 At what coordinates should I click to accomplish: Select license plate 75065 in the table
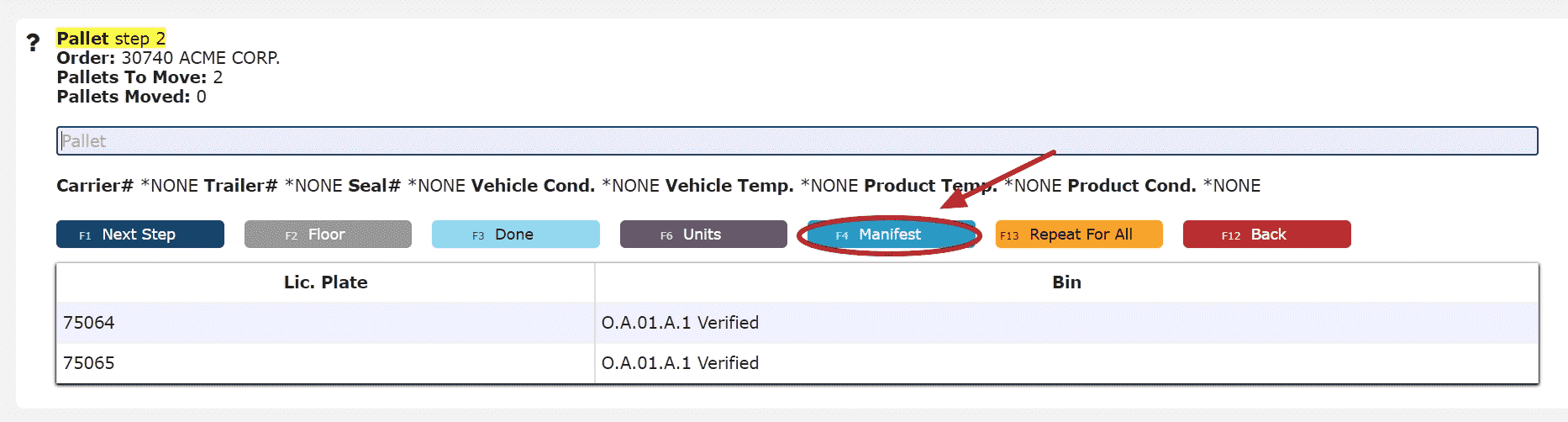[x=89, y=363]
